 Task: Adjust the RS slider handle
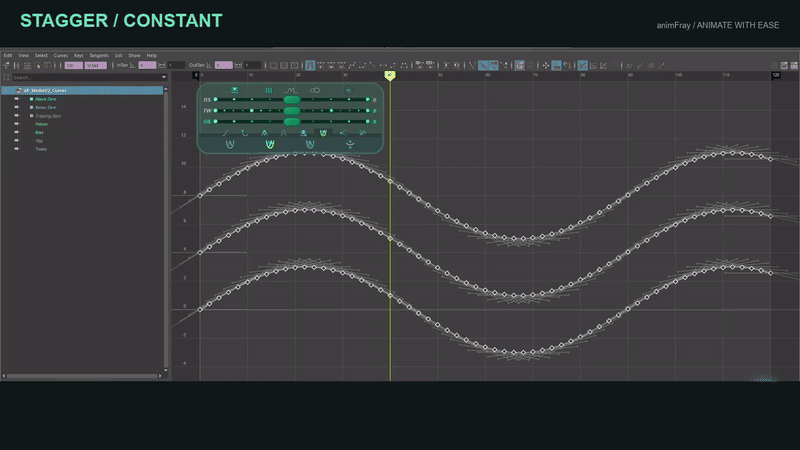click(x=292, y=100)
